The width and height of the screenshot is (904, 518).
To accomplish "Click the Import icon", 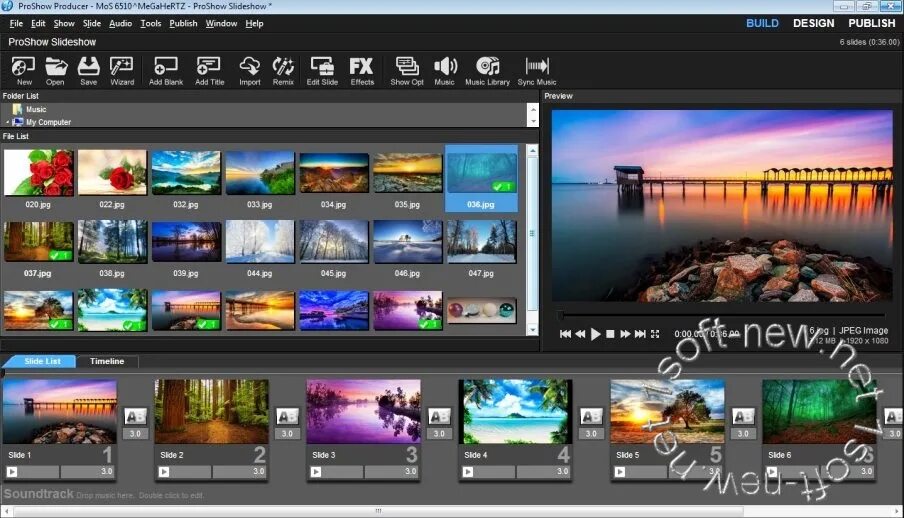I will (x=250, y=71).
